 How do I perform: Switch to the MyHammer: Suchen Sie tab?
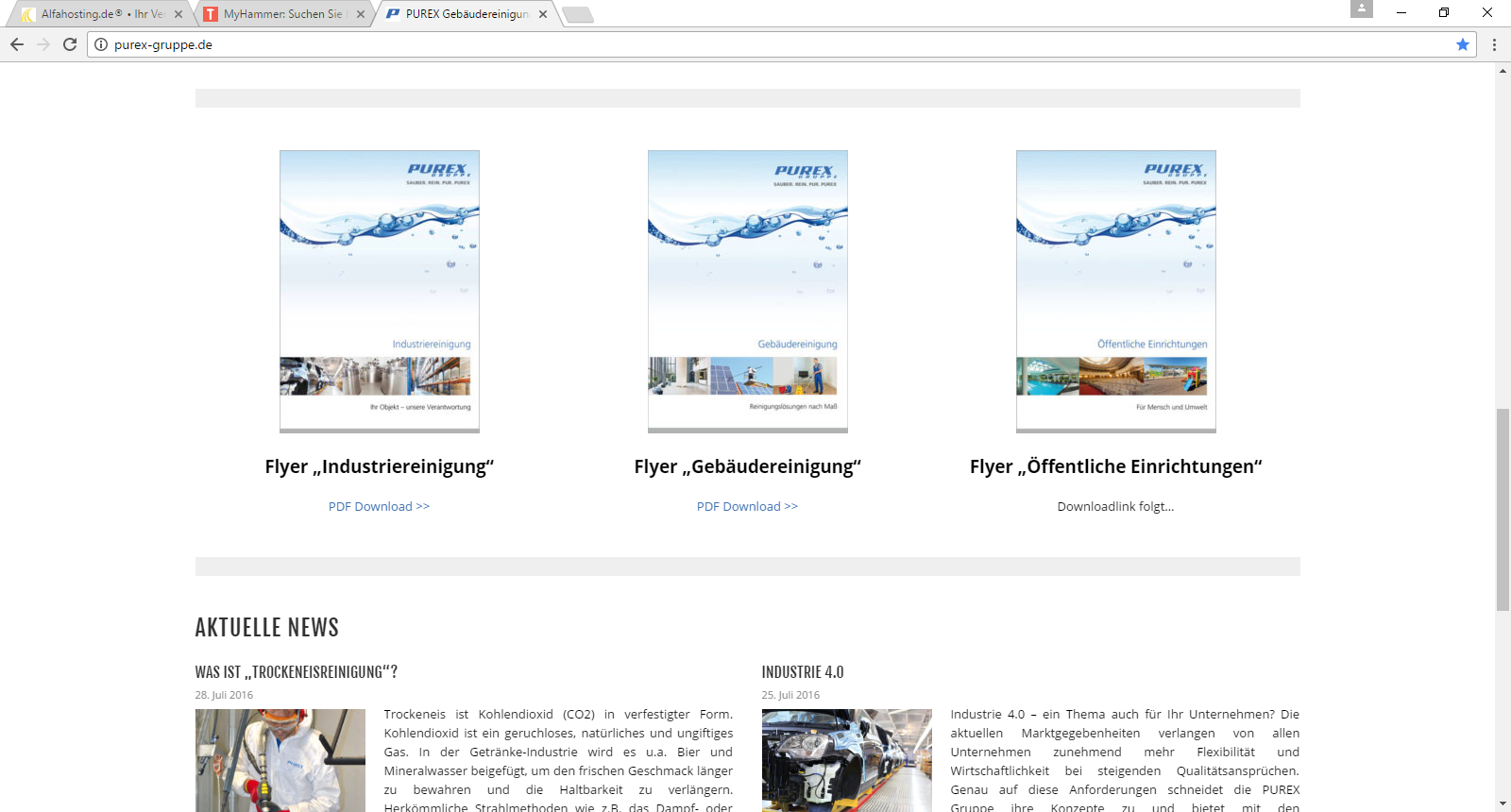pos(282,14)
